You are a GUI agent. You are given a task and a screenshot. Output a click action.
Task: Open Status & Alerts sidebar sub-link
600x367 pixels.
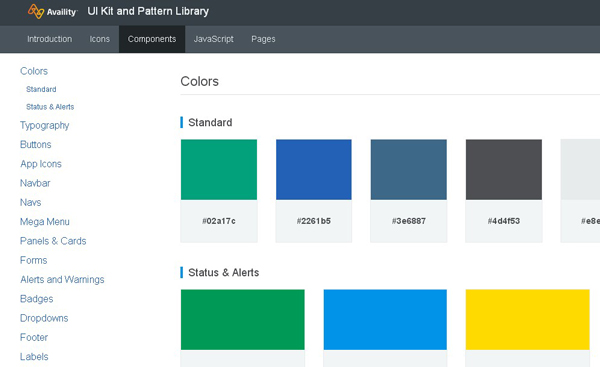click(50, 107)
